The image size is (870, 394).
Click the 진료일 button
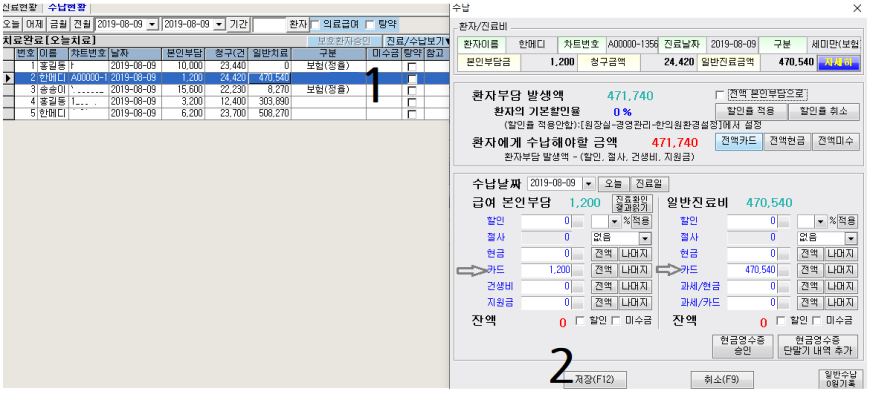click(651, 184)
